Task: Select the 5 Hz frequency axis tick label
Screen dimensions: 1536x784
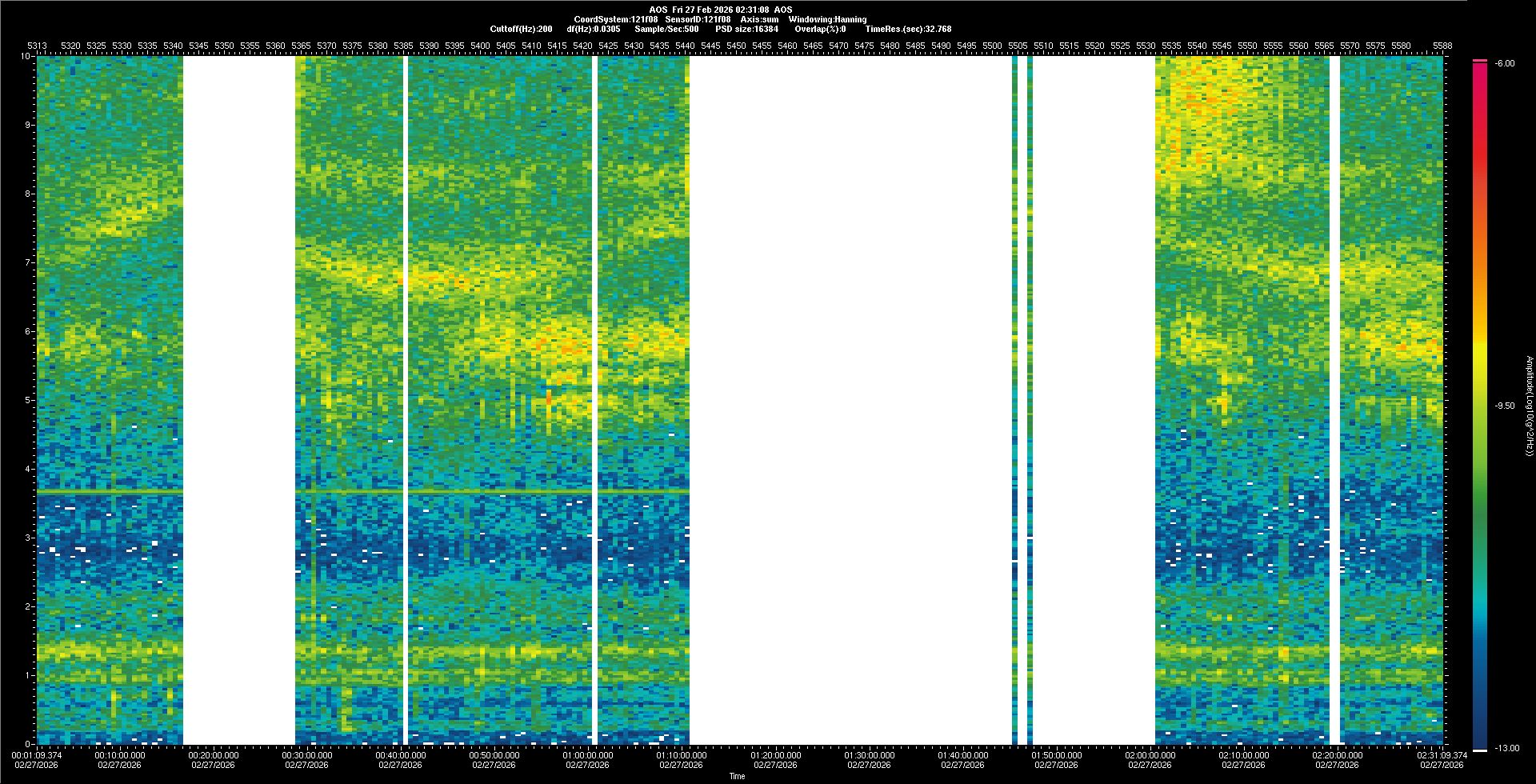Action: 28,400
